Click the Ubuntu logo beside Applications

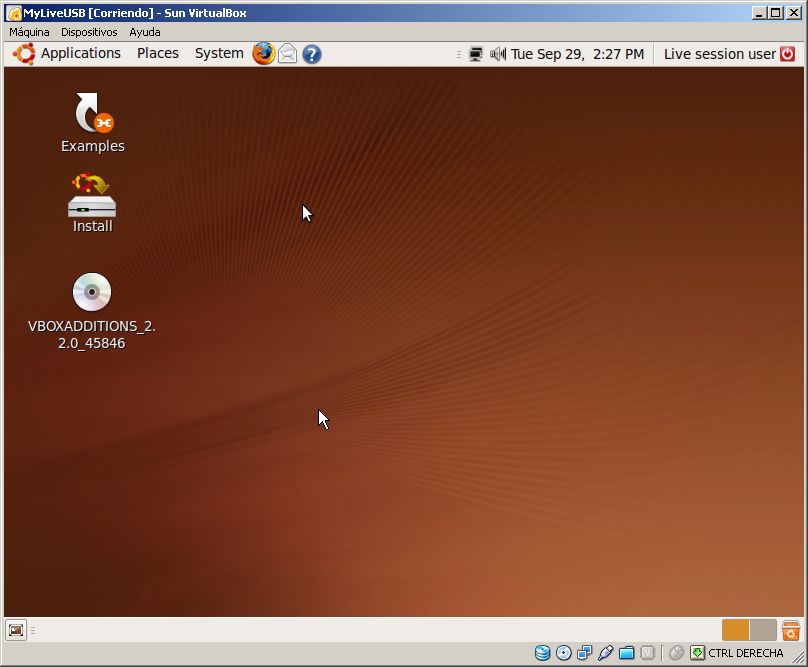pyautogui.click(x=24, y=54)
